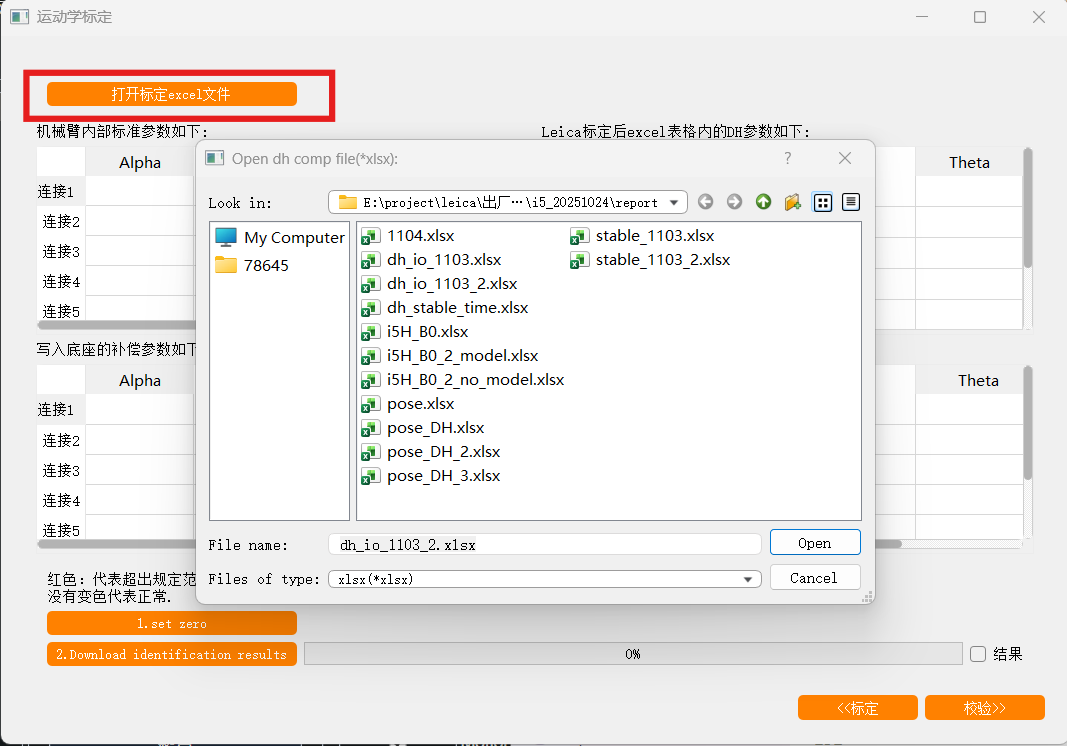Image resolution: width=1067 pixels, height=746 pixels.
Task: Open the 78645 folder shortcut
Action: (x=265, y=265)
